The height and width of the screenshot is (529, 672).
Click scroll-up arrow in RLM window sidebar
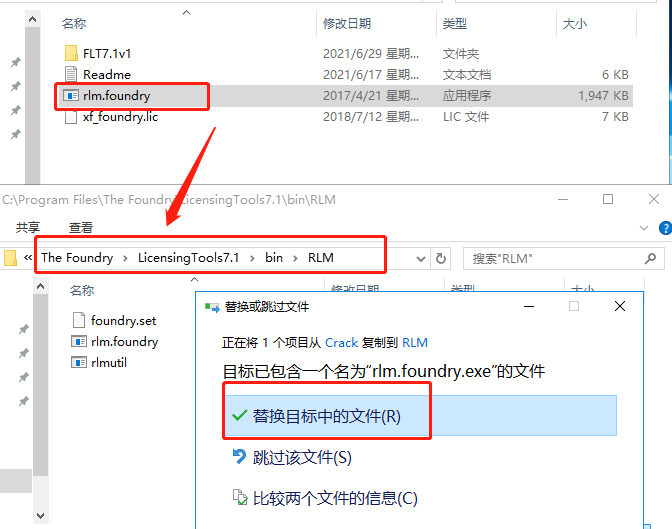(40, 286)
